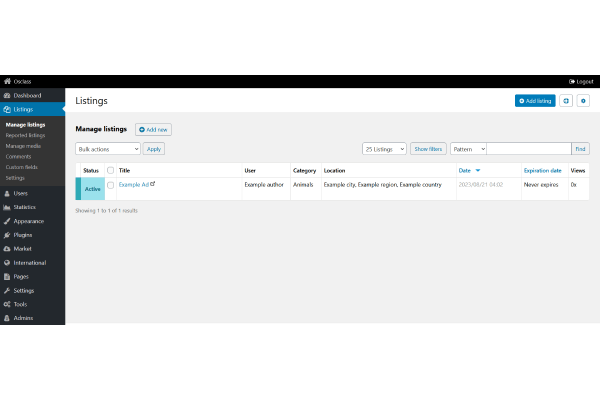Click the help icon beside Add listing
Screen dimensions: 600x400
click(x=566, y=101)
